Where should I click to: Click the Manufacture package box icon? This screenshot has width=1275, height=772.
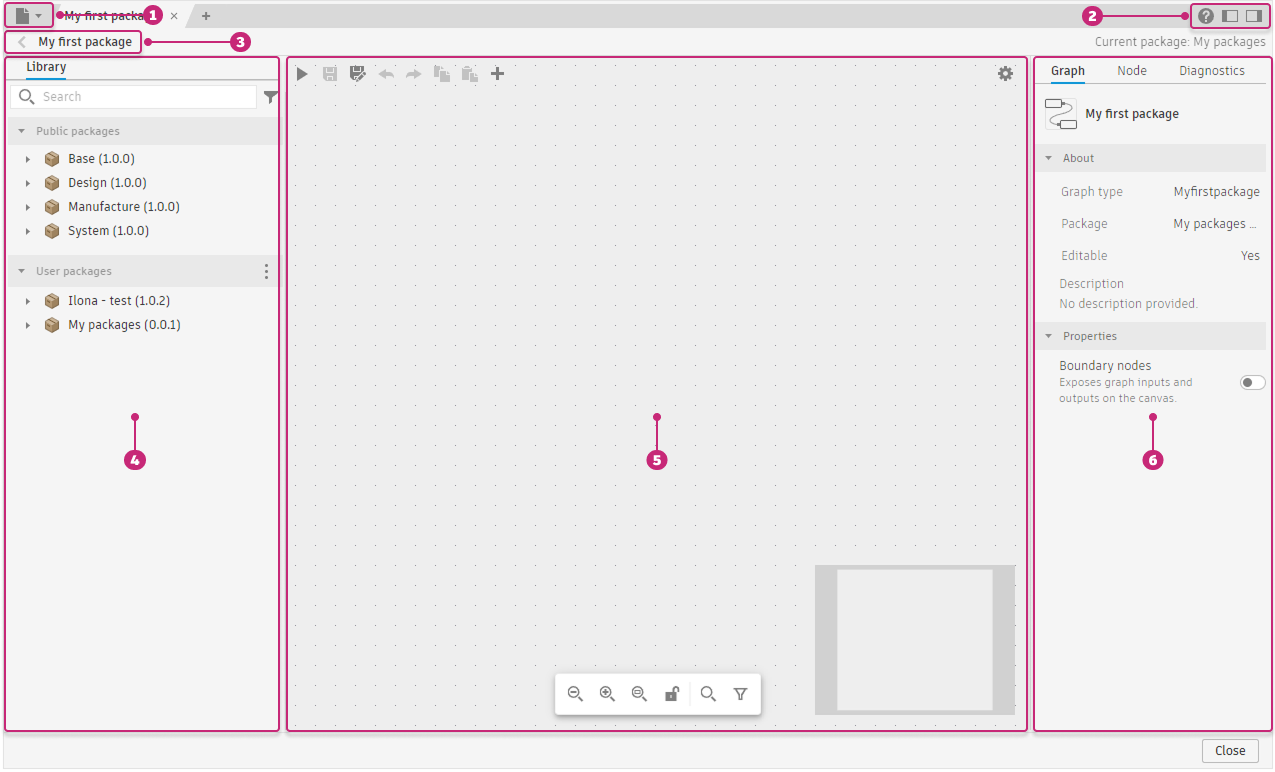52,207
